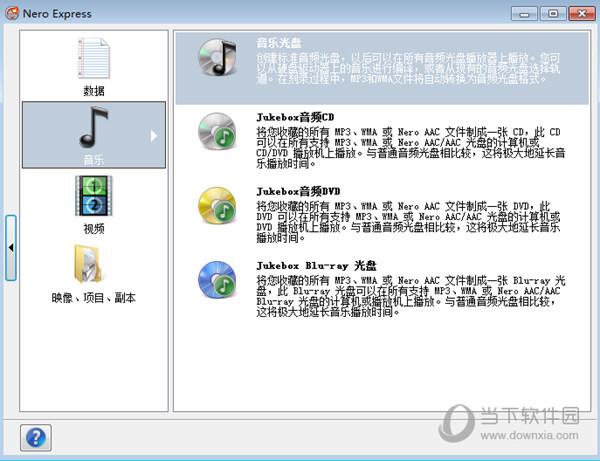
Task: Click the 数据 document icon
Action: pyautogui.click(x=93, y=59)
